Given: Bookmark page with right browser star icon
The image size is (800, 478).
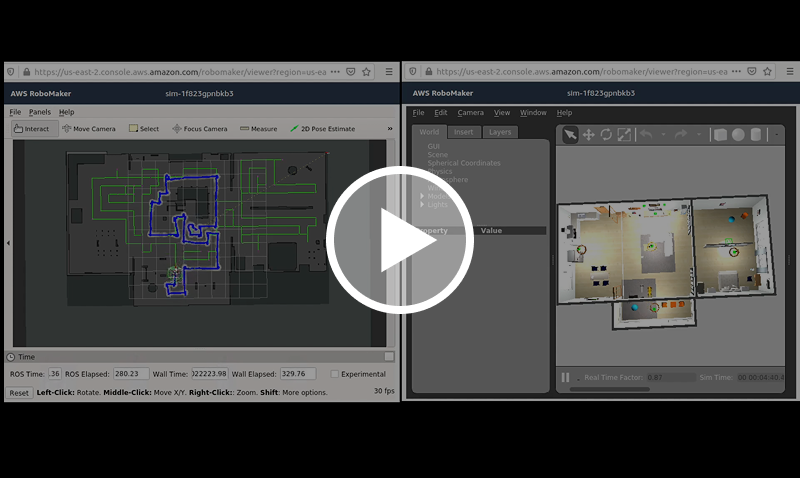Looking at the screenshot, I should (767, 72).
